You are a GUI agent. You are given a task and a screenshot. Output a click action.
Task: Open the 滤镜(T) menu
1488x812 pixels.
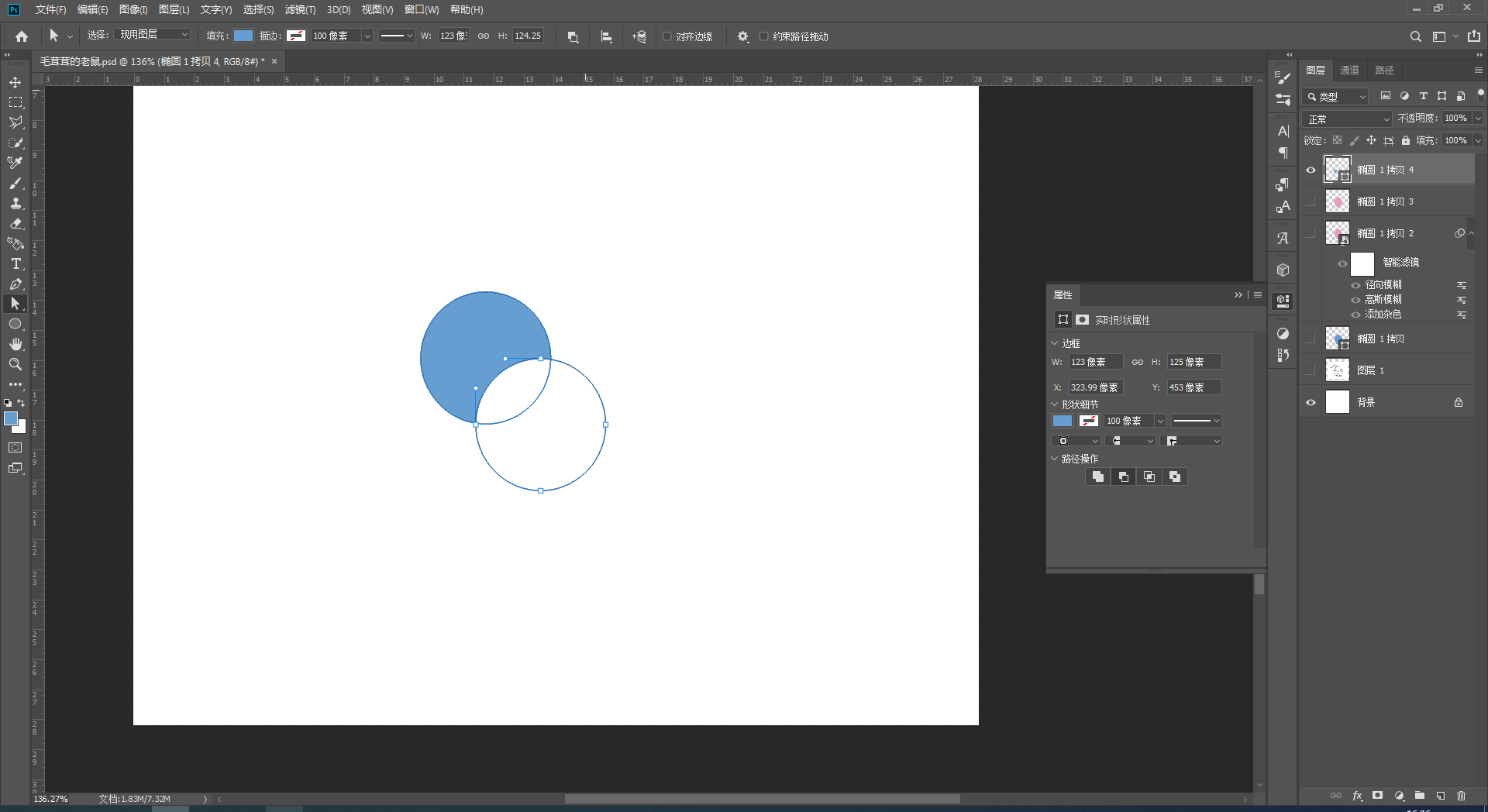300,9
